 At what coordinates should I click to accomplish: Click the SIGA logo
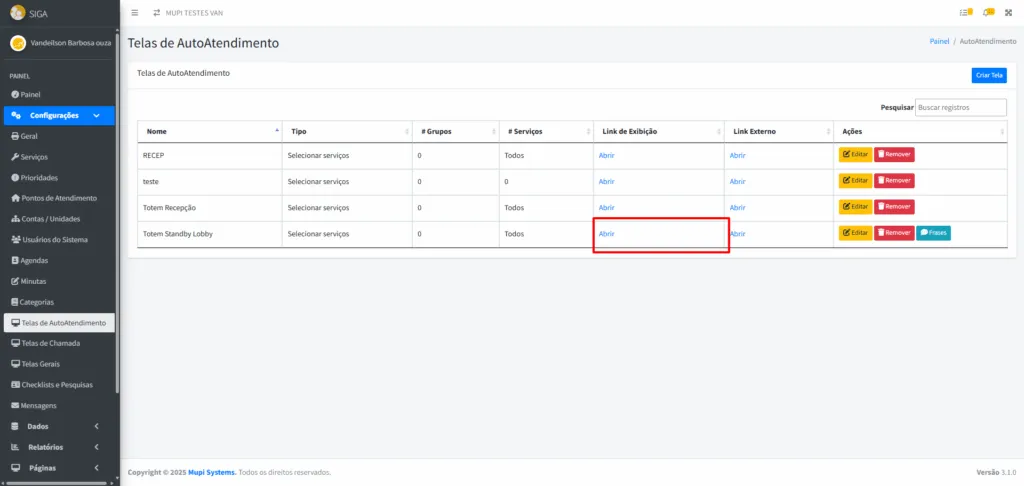[17, 13]
